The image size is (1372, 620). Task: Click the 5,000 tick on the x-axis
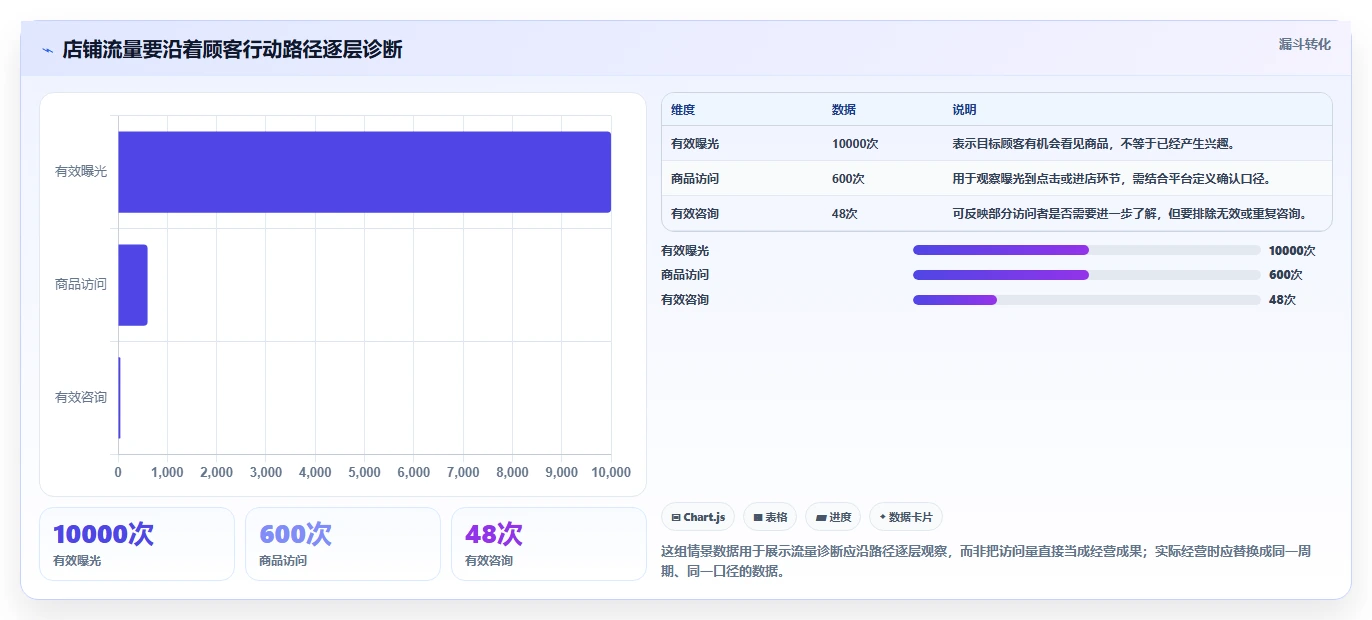tap(364, 473)
